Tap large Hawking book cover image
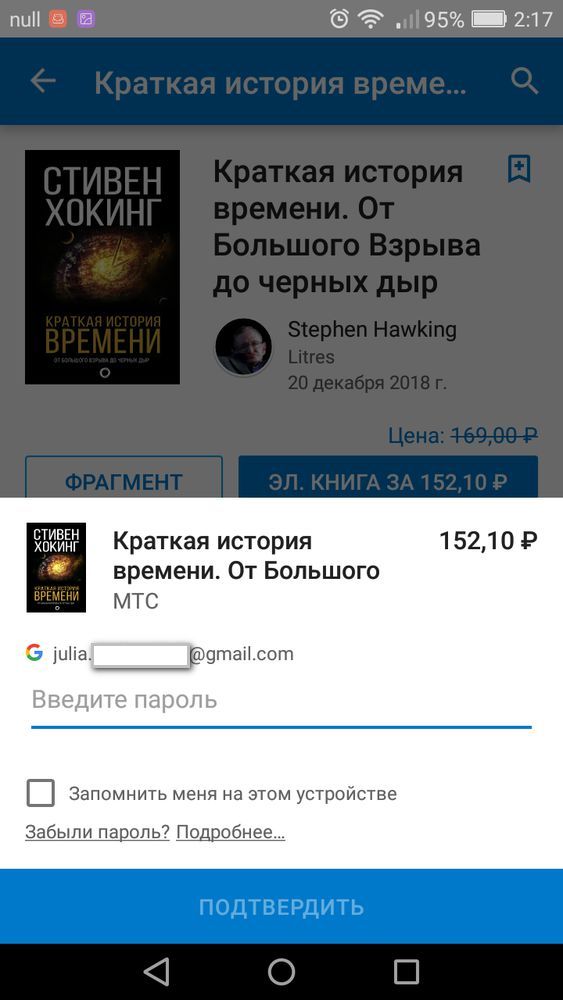 coord(102,267)
